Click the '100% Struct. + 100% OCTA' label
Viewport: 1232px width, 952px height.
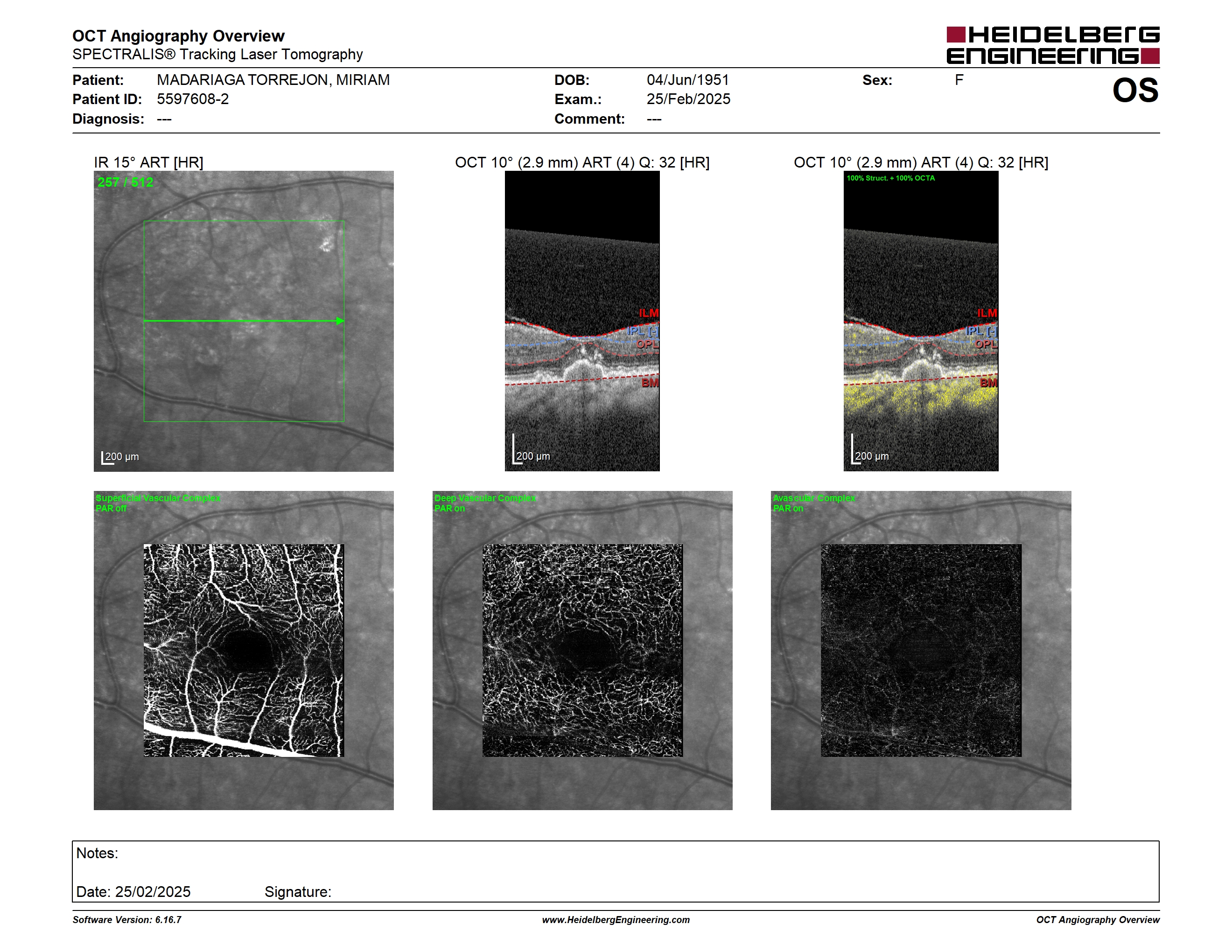pyautogui.click(x=891, y=178)
